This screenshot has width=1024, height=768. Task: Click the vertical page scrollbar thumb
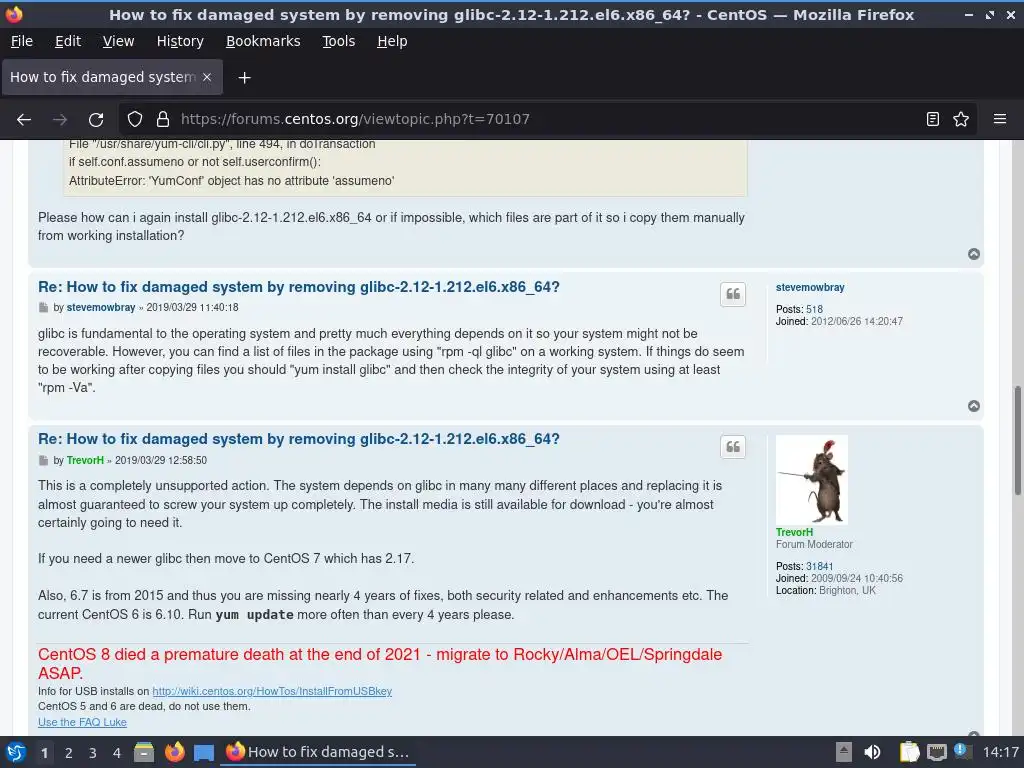(1017, 440)
